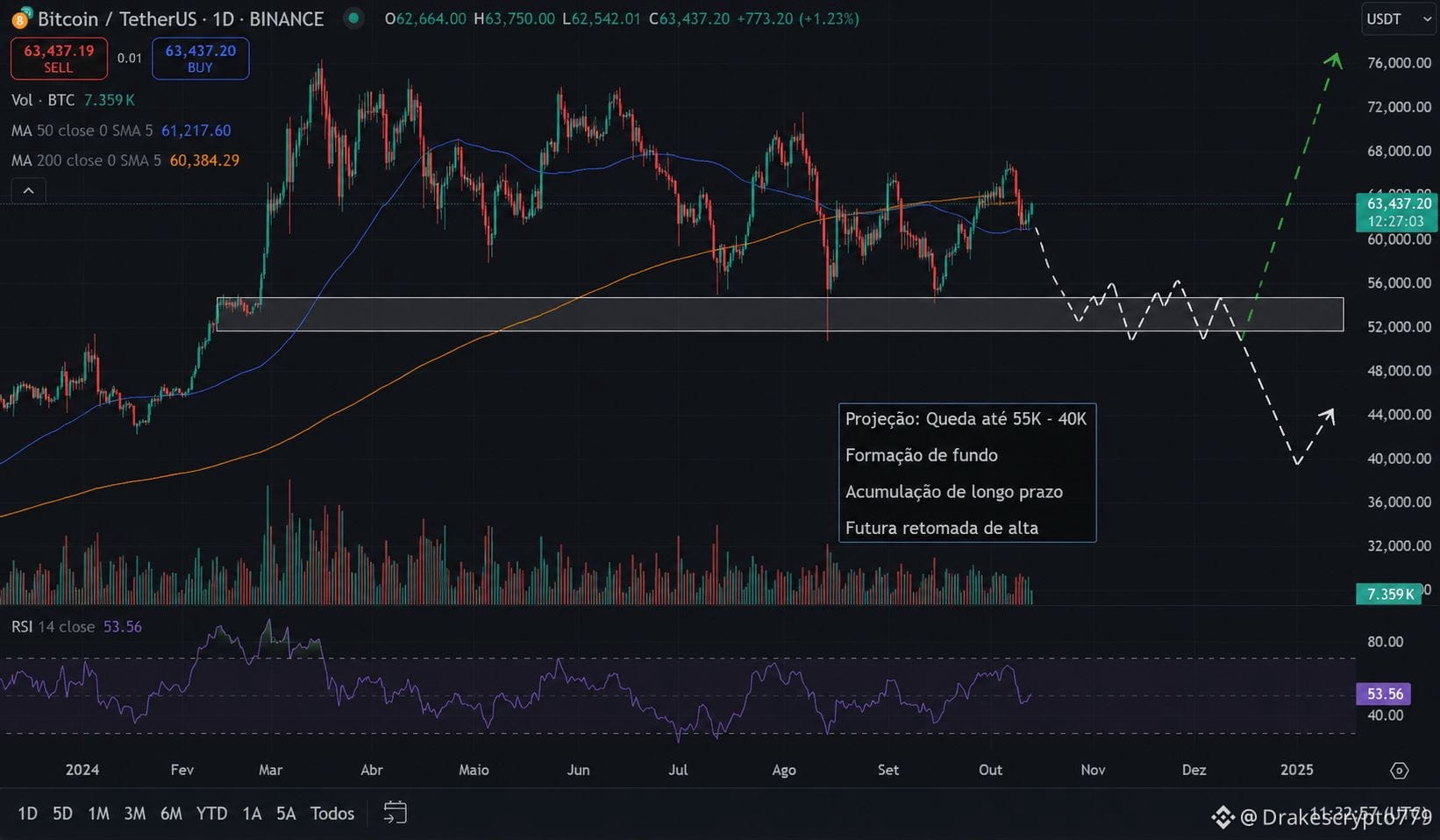Select the 5D time range
The image size is (1440, 840).
tap(62, 814)
